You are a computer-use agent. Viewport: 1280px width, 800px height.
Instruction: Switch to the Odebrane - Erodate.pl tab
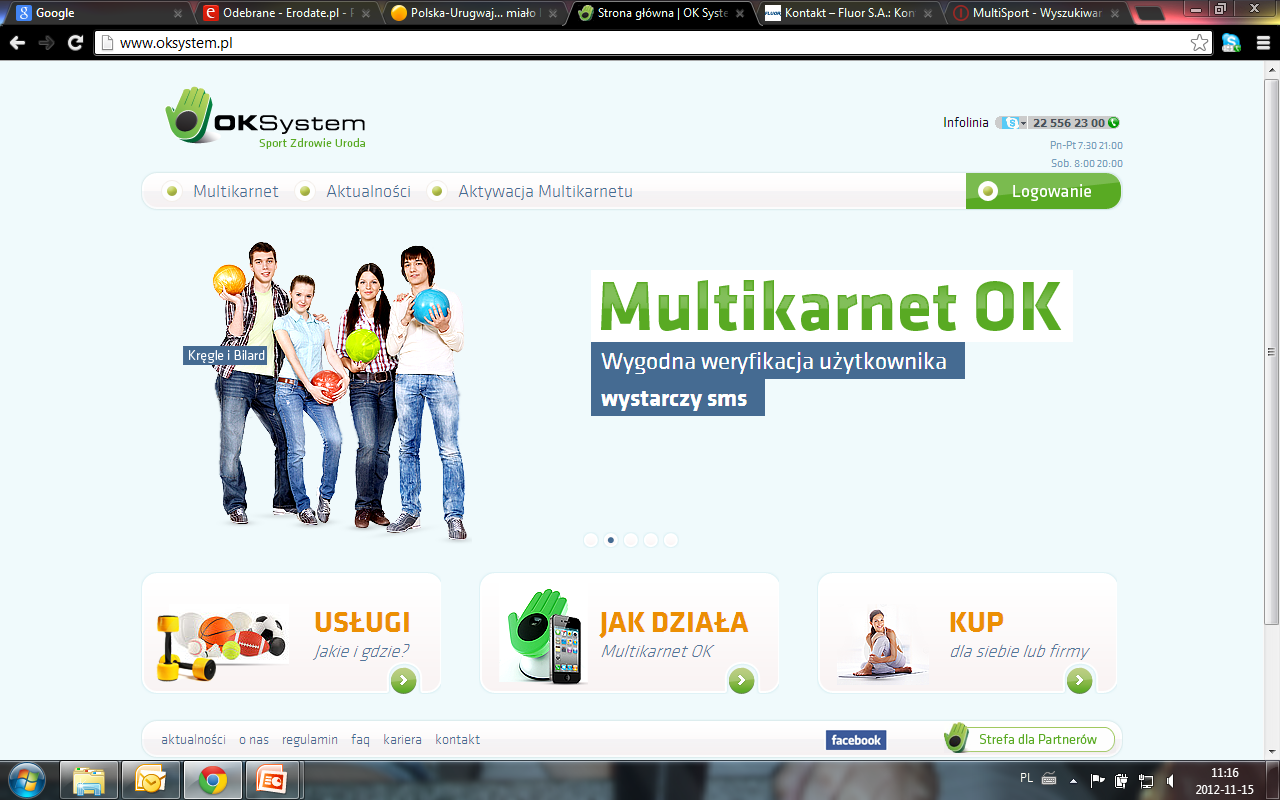coord(286,13)
